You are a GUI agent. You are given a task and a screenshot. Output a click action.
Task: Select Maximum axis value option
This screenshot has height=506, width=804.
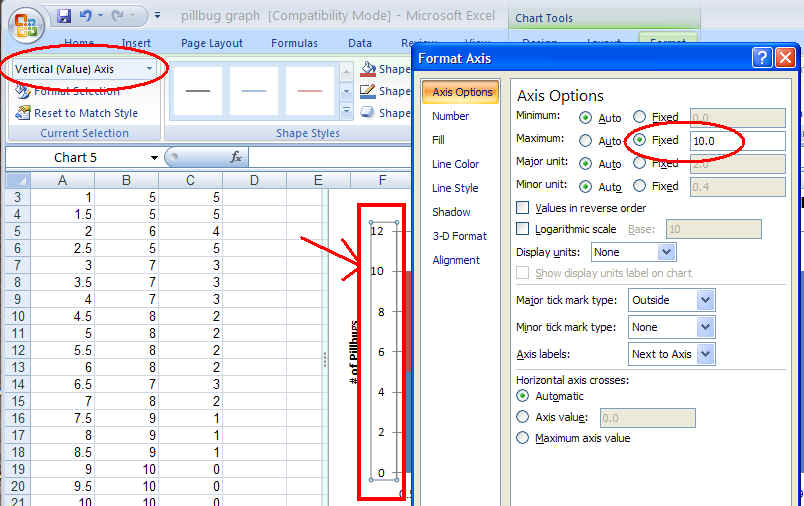point(522,438)
